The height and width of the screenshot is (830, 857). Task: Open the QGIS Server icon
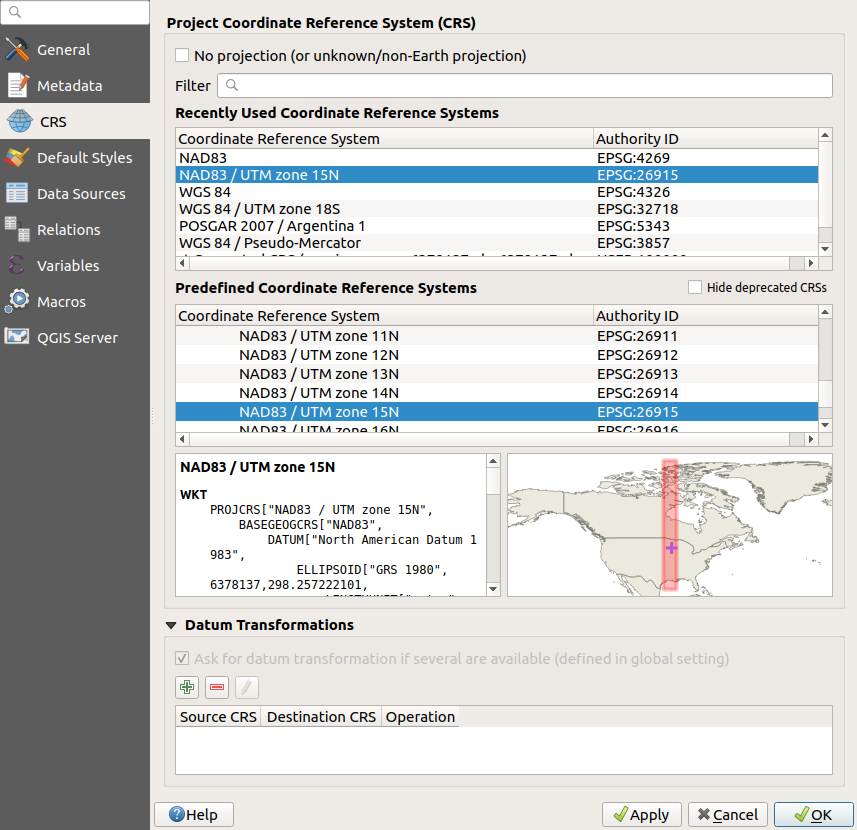pyautogui.click(x=18, y=338)
